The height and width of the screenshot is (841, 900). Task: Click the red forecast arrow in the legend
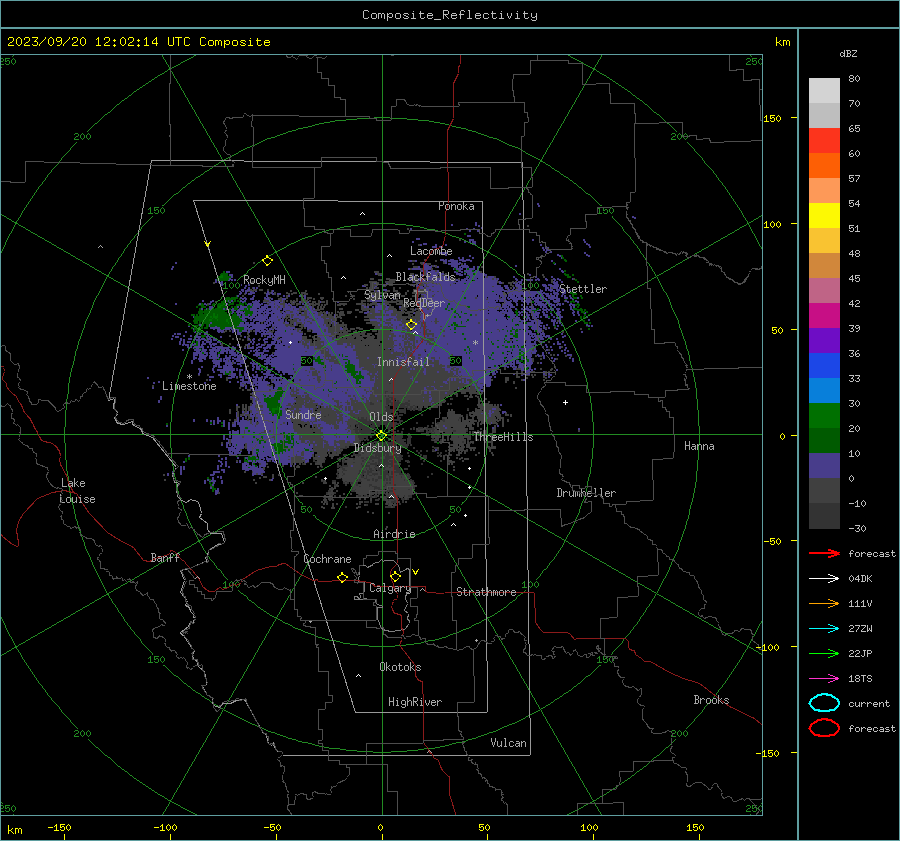point(824,553)
